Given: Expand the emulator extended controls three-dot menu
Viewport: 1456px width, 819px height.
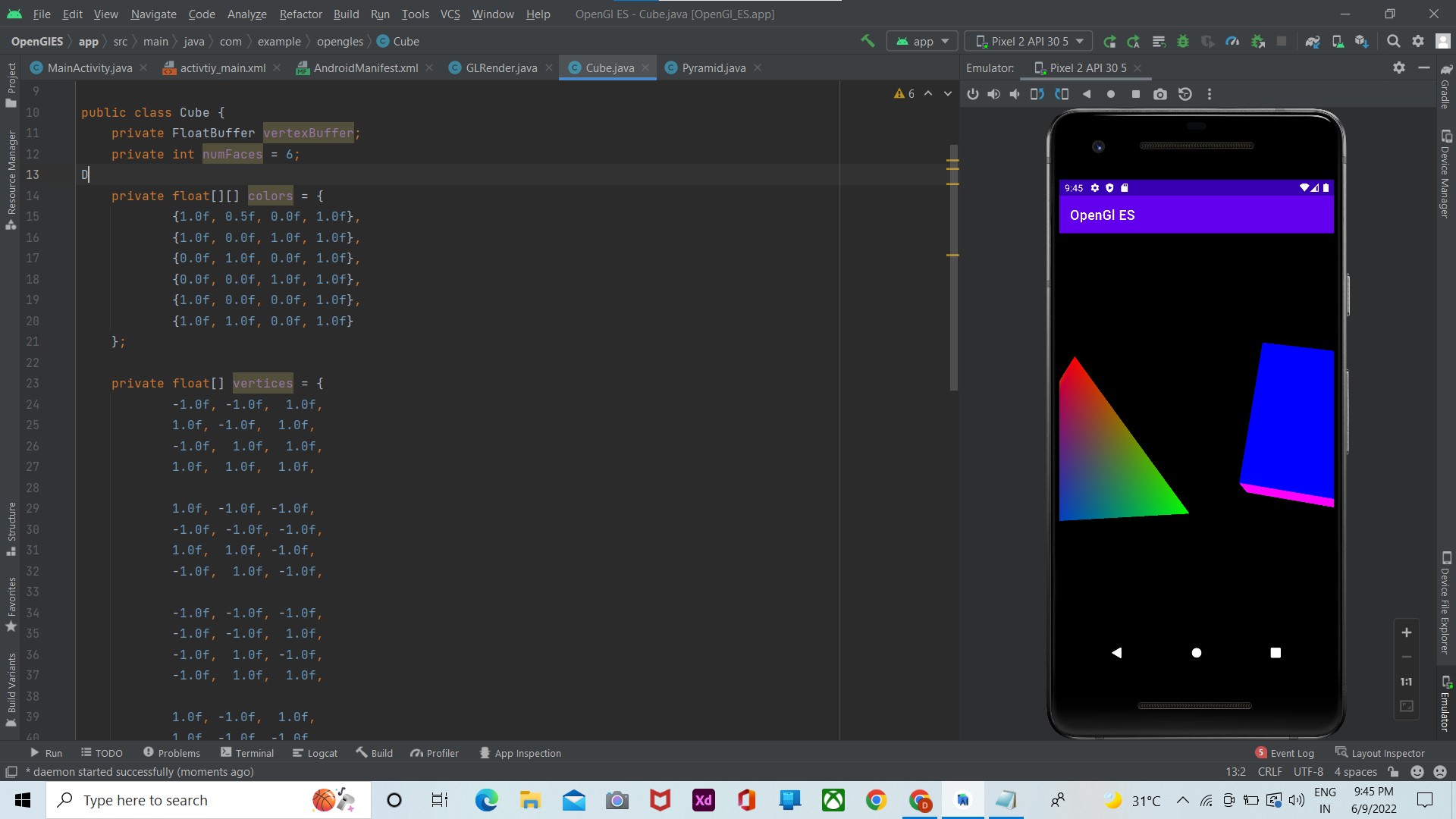Looking at the screenshot, I should (1210, 94).
